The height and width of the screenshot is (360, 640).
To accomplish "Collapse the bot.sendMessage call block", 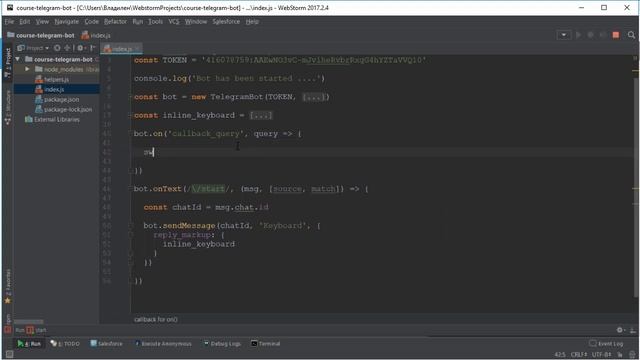I will pos(131,226).
